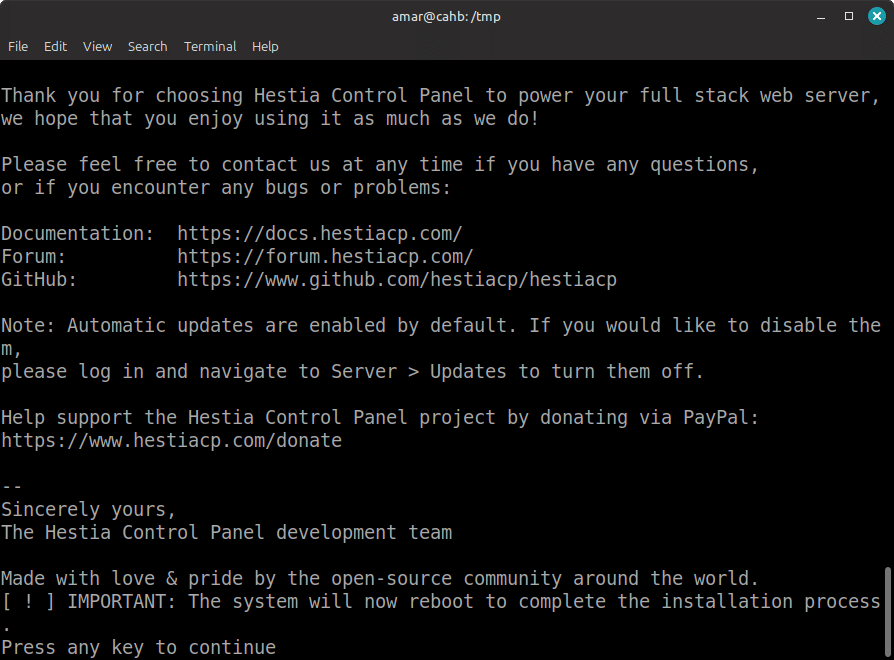Click the 'we hope that you enjoy' line
Viewport: 894px width, 660px height.
(x=270, y=119)
